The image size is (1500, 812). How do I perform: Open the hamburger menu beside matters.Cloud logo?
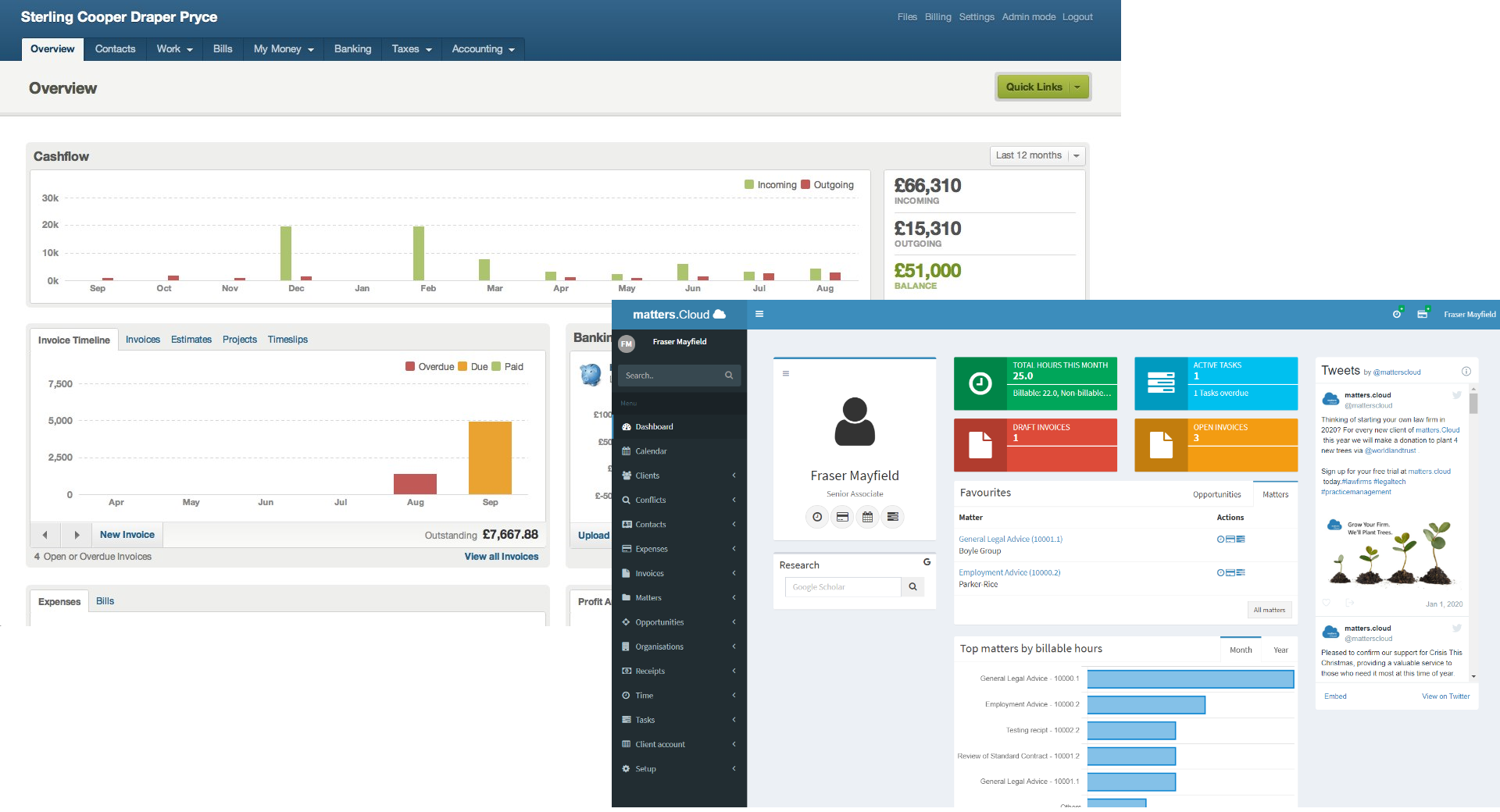pos(759,314)
